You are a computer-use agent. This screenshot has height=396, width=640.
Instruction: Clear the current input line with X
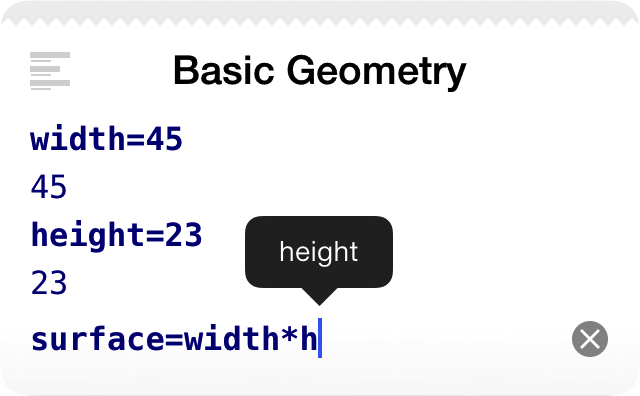(x=590, y=339)
